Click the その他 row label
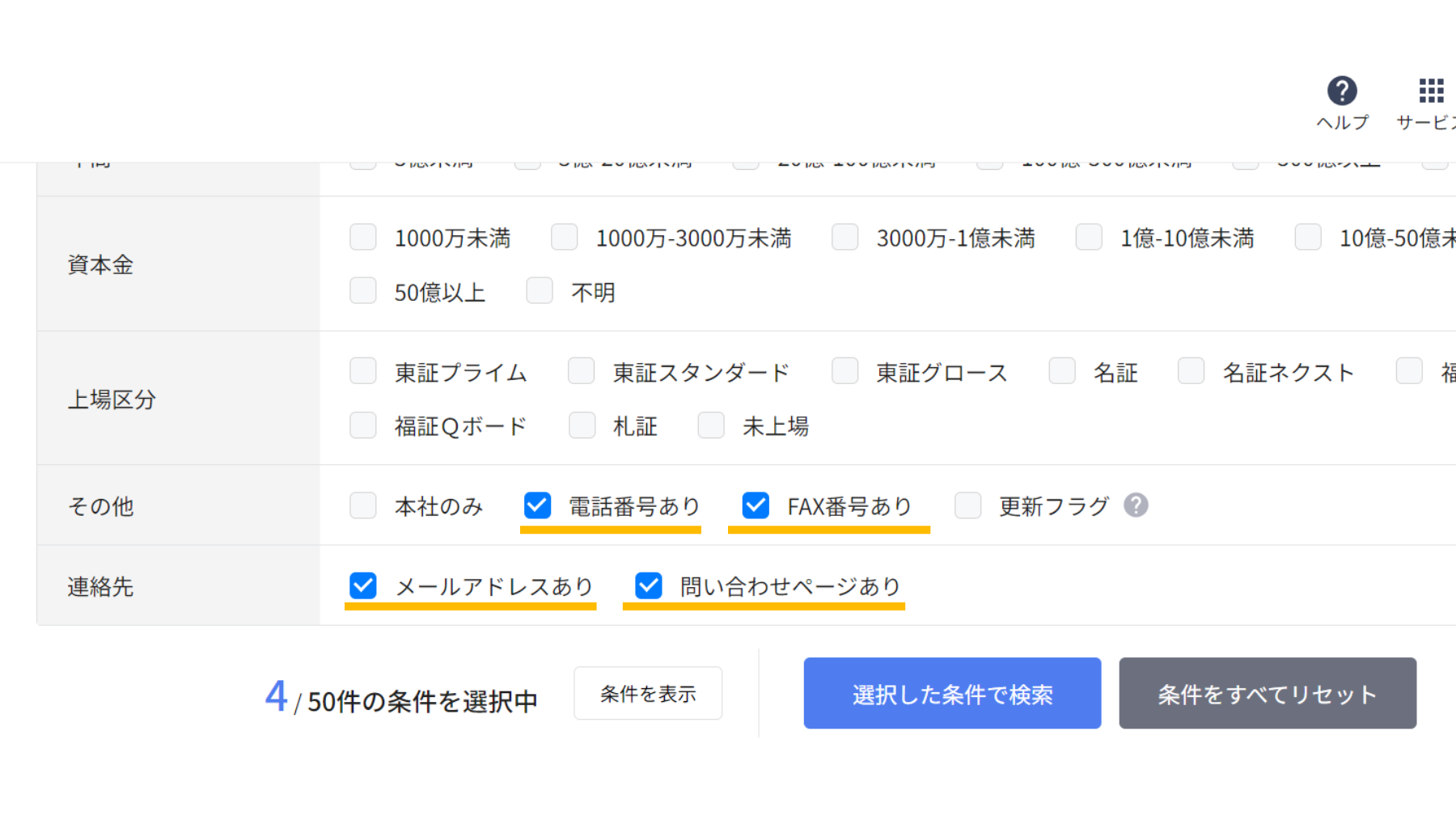 [100, 506]
